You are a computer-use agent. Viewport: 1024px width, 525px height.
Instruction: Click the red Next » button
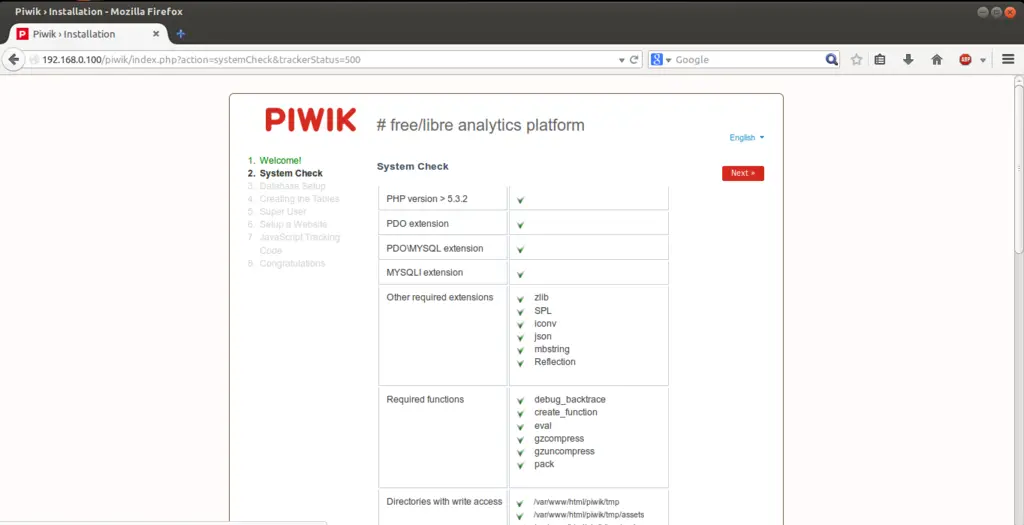tap(743, 173)
